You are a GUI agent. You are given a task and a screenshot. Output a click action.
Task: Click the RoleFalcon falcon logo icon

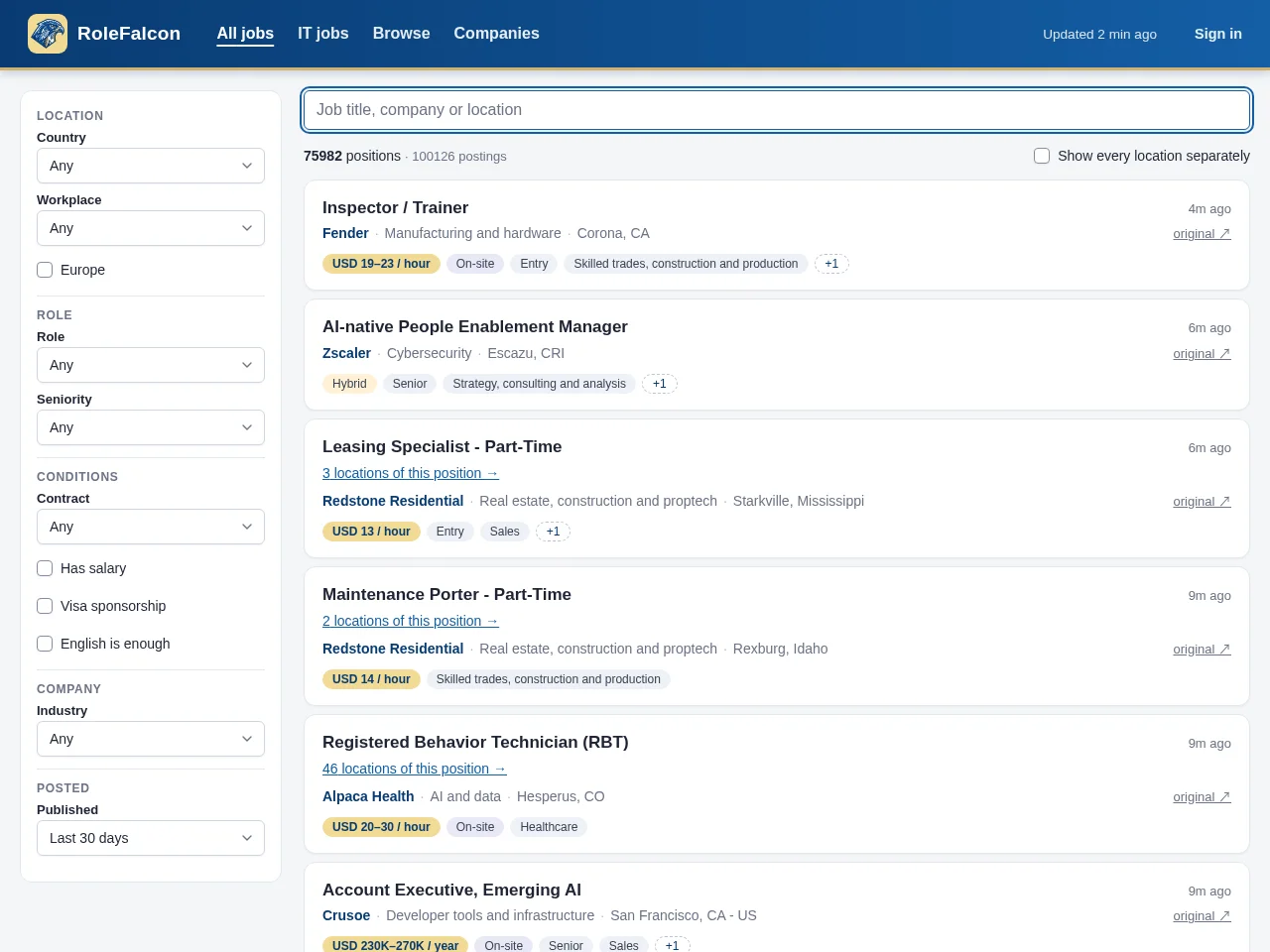(x=48, y=34)
